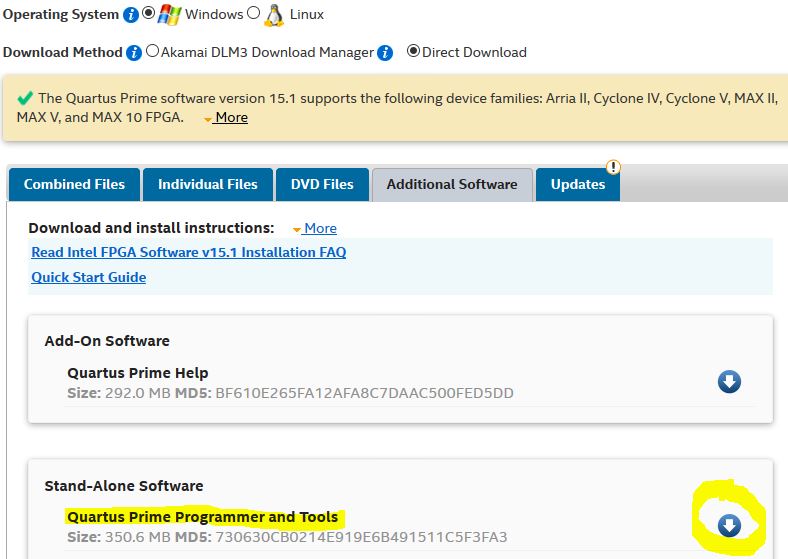Click the Quartus Prime Help title

(x=138, y=373)
